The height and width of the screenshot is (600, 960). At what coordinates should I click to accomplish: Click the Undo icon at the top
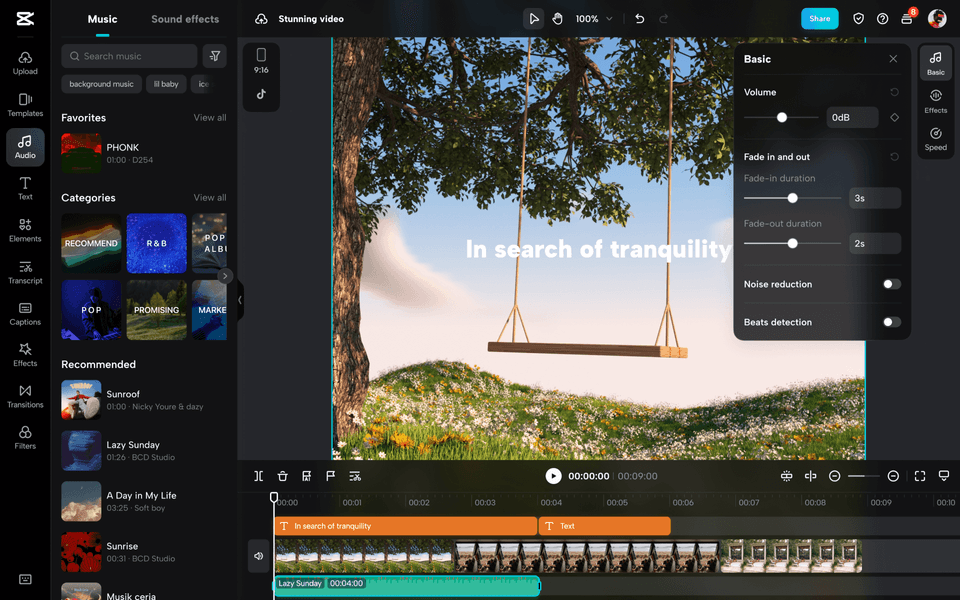641,18
